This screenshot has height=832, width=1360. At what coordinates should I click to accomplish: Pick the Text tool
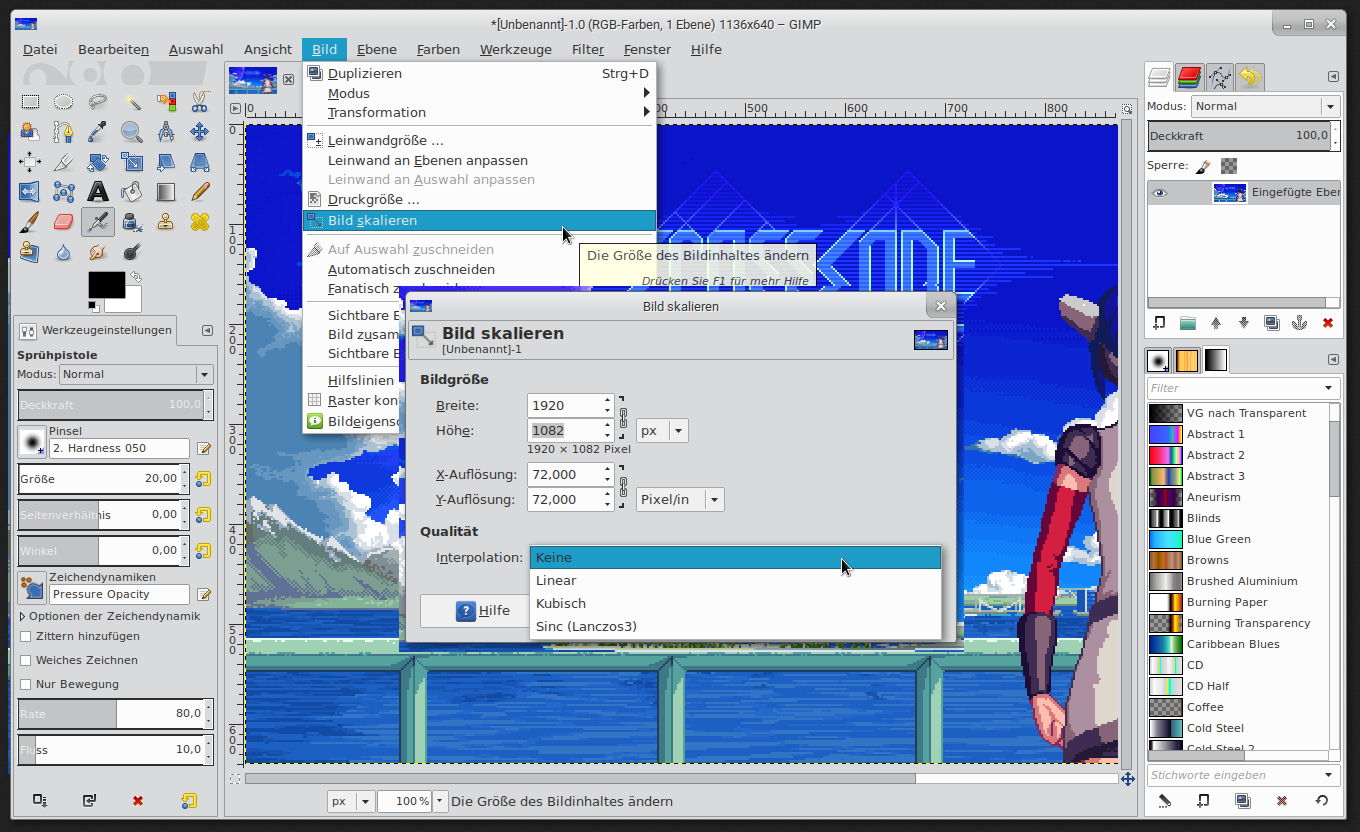pos(98,191)
